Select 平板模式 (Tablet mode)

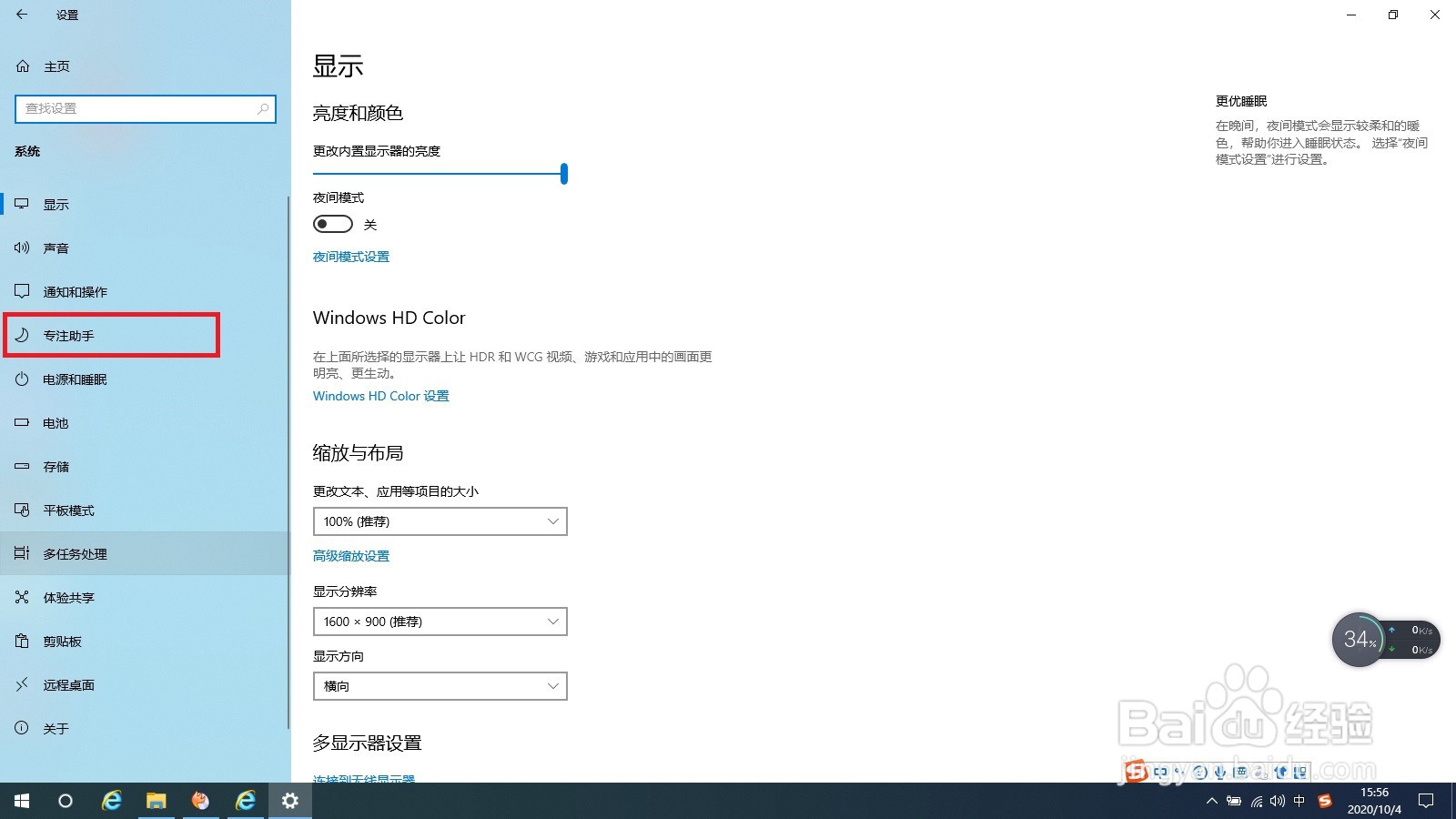[x=69, y=510]
